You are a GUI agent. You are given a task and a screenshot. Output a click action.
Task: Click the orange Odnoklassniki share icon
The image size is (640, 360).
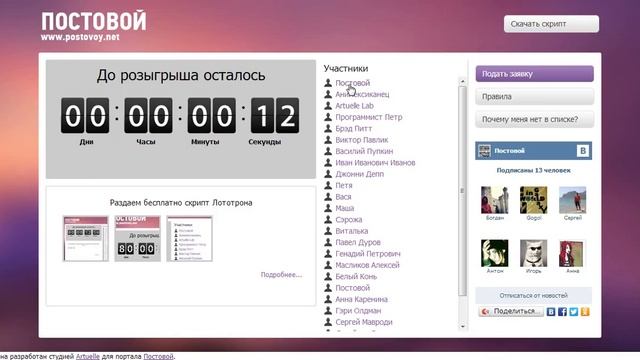pos(585,312)
